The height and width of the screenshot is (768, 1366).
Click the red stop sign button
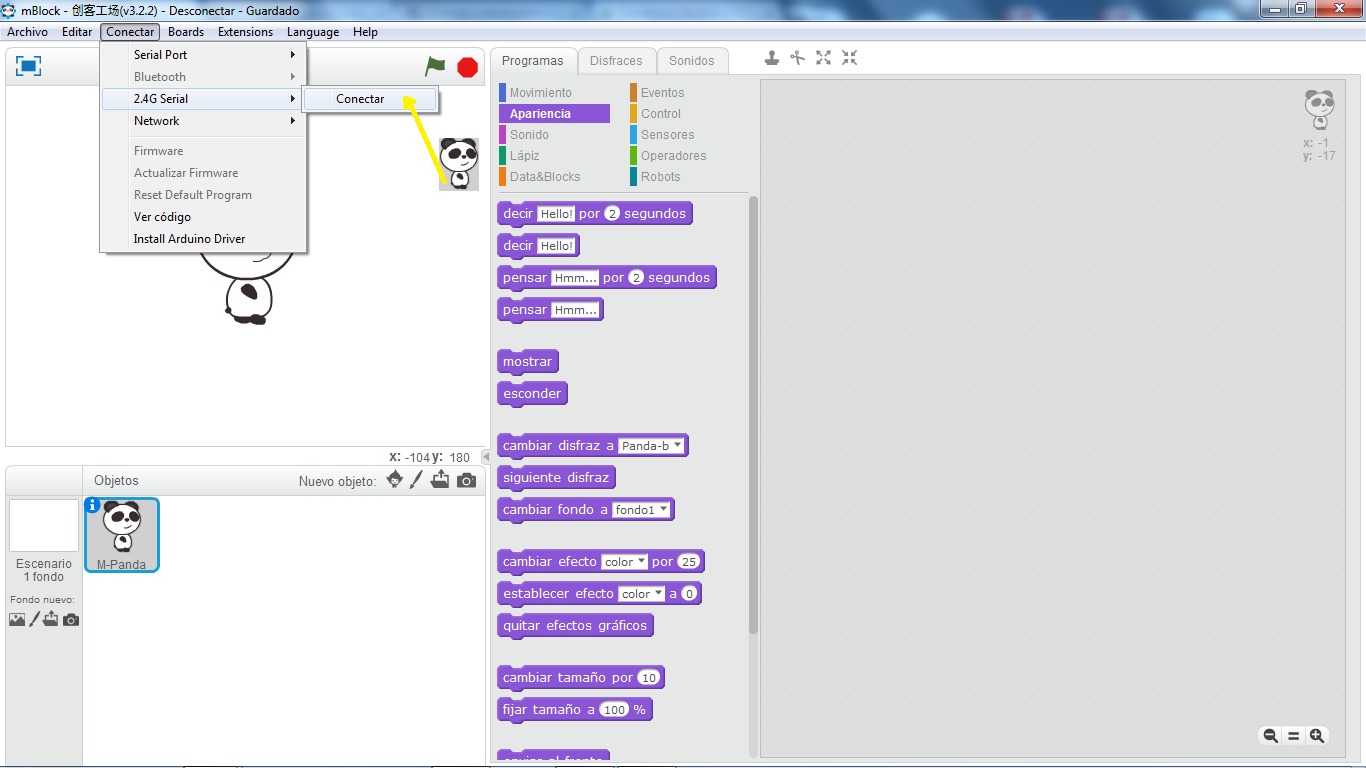click(467, 67)
